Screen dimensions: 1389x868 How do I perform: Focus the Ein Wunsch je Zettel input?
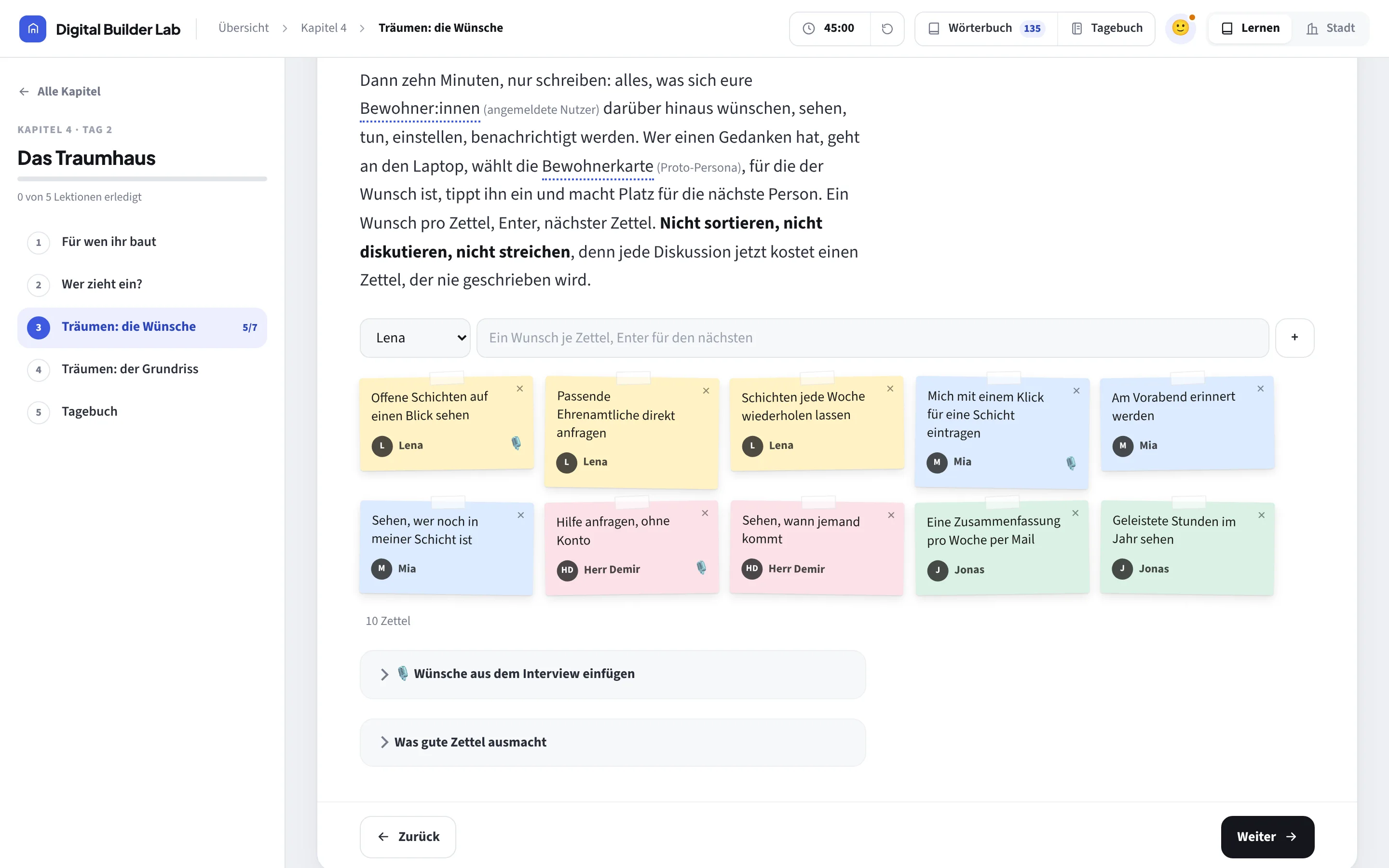click(872, 338)
